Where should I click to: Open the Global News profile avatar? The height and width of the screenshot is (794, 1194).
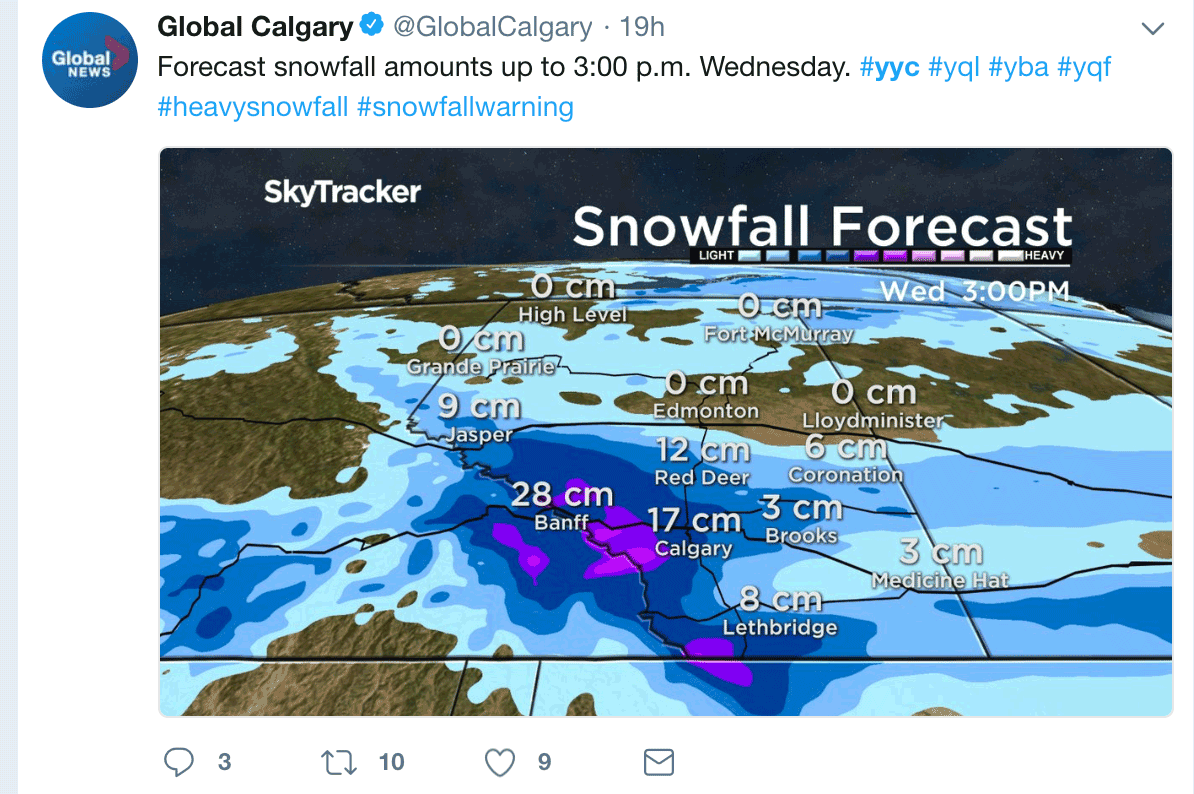click(x=90, y=59)
